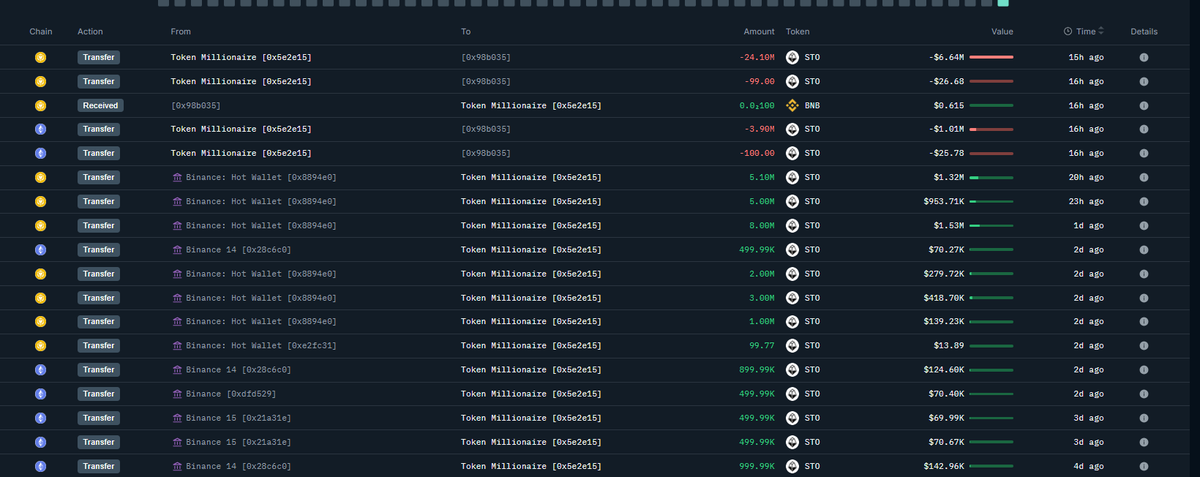Image resolution: width=1200 pixels, height=477 pixels.
Task: Click Transfer badge in -100.00 row
Action: click(x=99, y=153)
